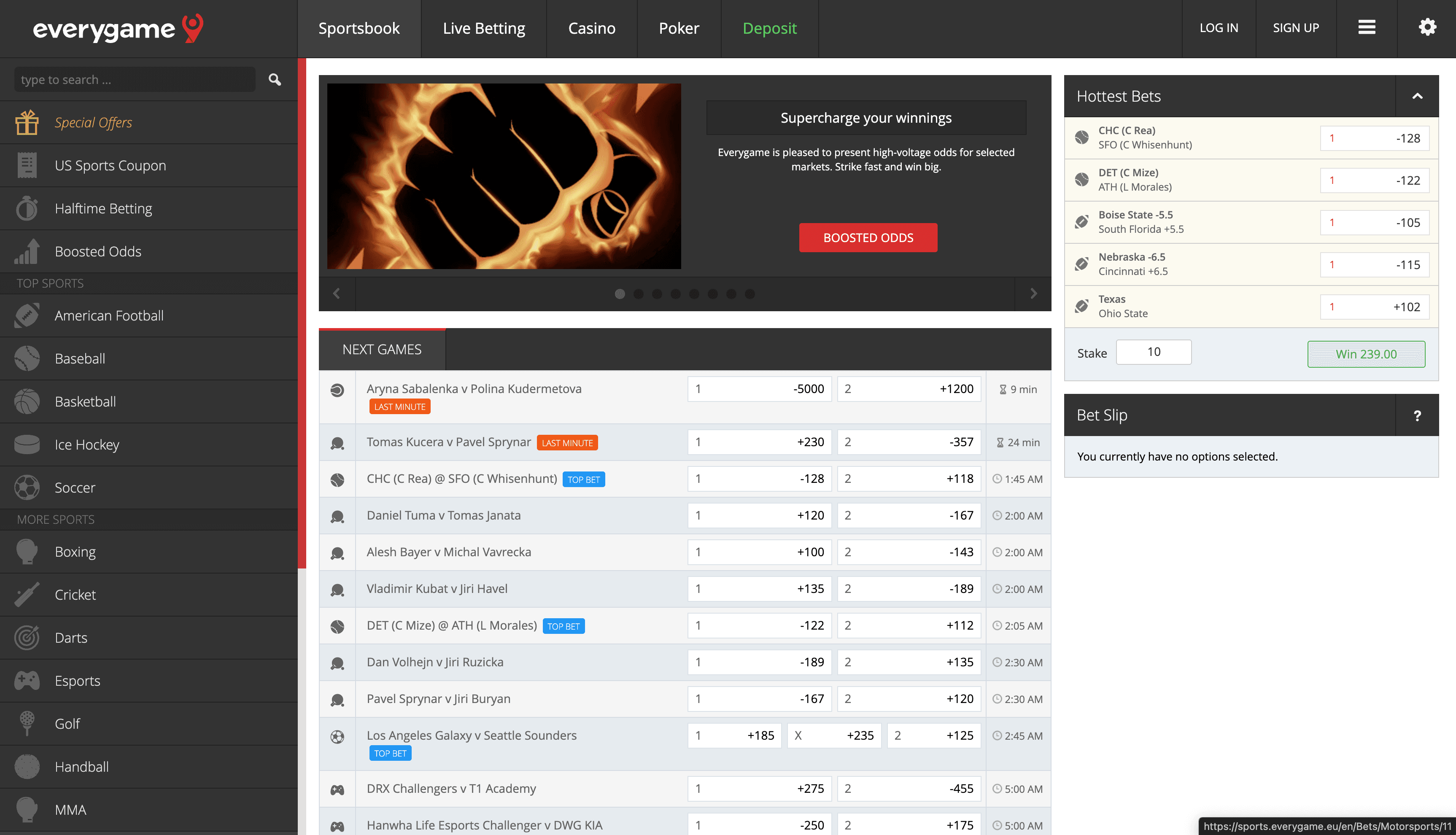The height and width of the screenshot is (835, 1456).
Task: Collapse the Hottest Bets panel
Action: click(x=1418, y=96)
